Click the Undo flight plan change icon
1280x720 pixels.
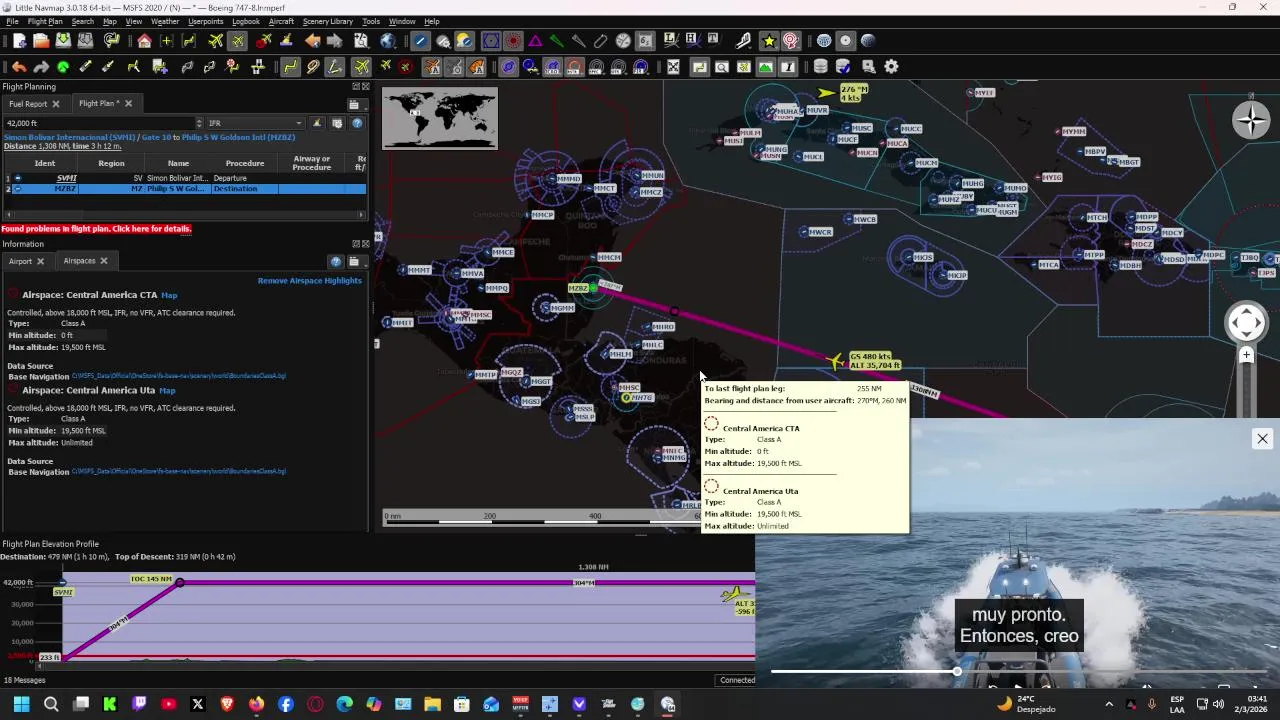pos(19,67)
